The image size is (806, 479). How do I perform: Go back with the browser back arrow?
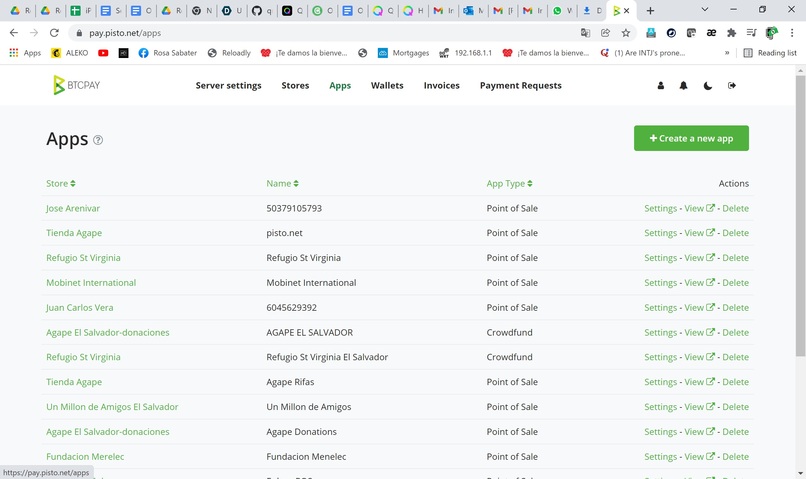(14, 33)
